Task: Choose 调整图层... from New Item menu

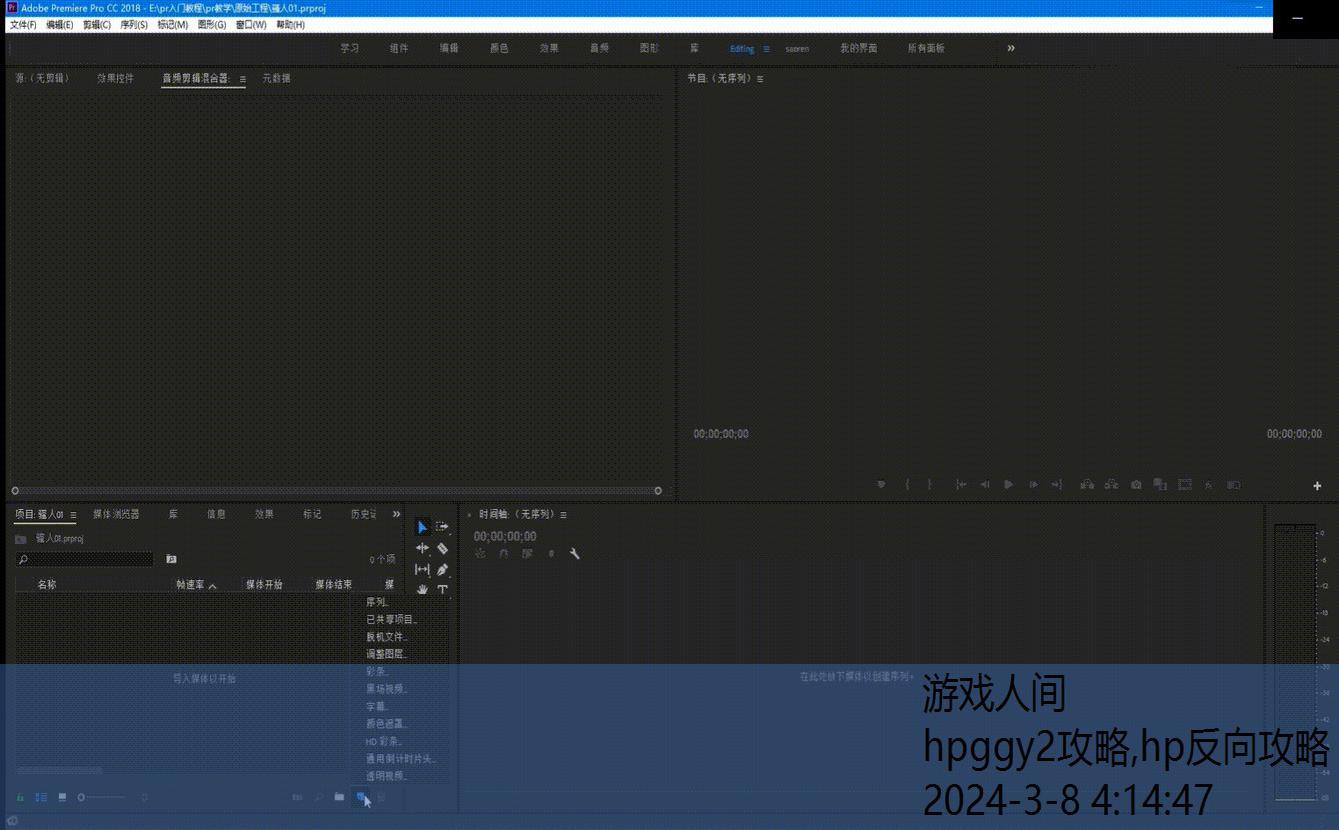Action: click(x=387, y=654)
